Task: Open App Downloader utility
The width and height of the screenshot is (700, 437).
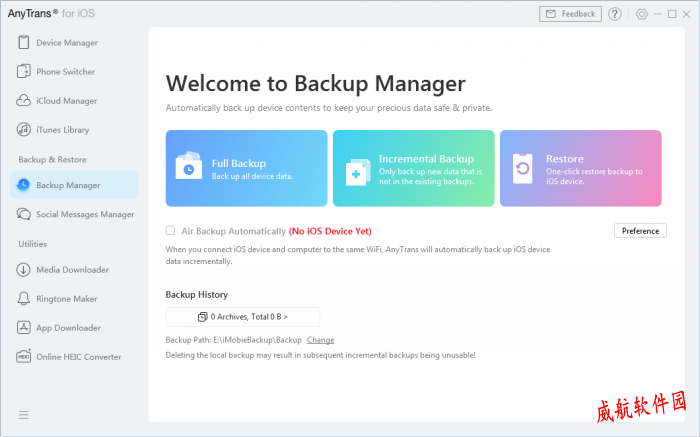Action: point(74,328)
